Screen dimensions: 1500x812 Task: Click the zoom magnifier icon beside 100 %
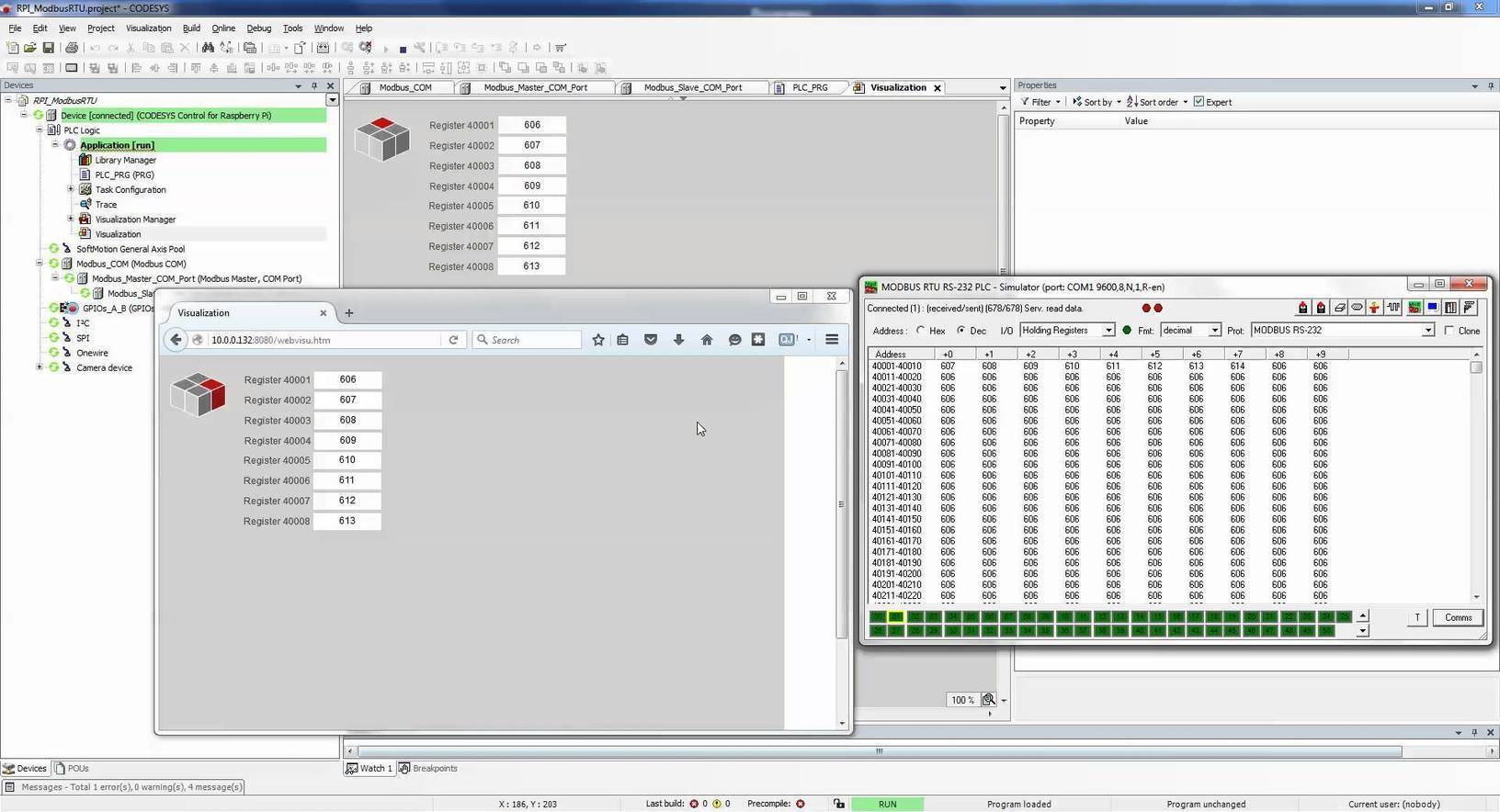pos(989,700)
